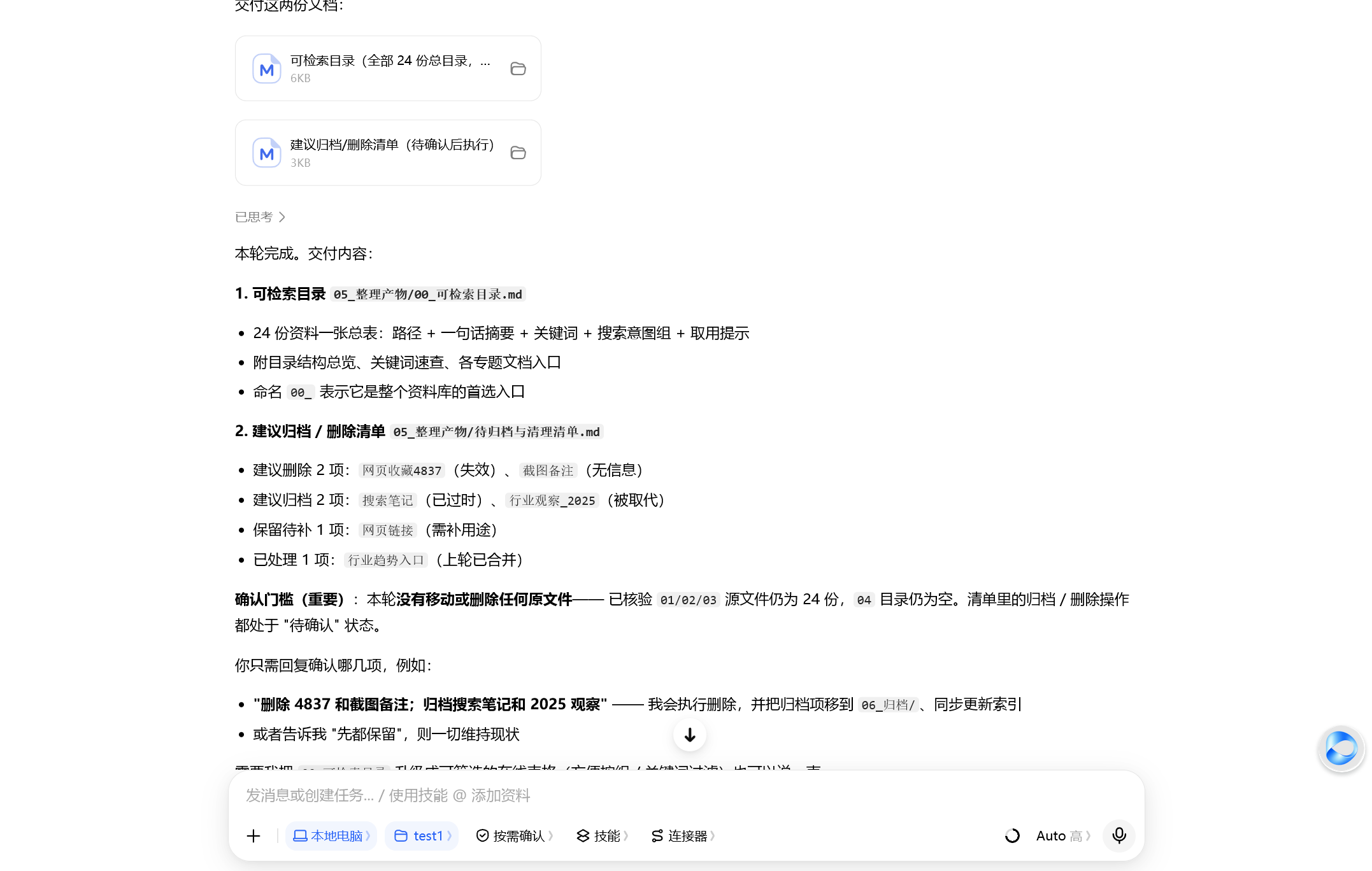Click the 发消息或创建任务 message input field
The height and width of the screenshot is (871, 1372).
pos(686,795)
